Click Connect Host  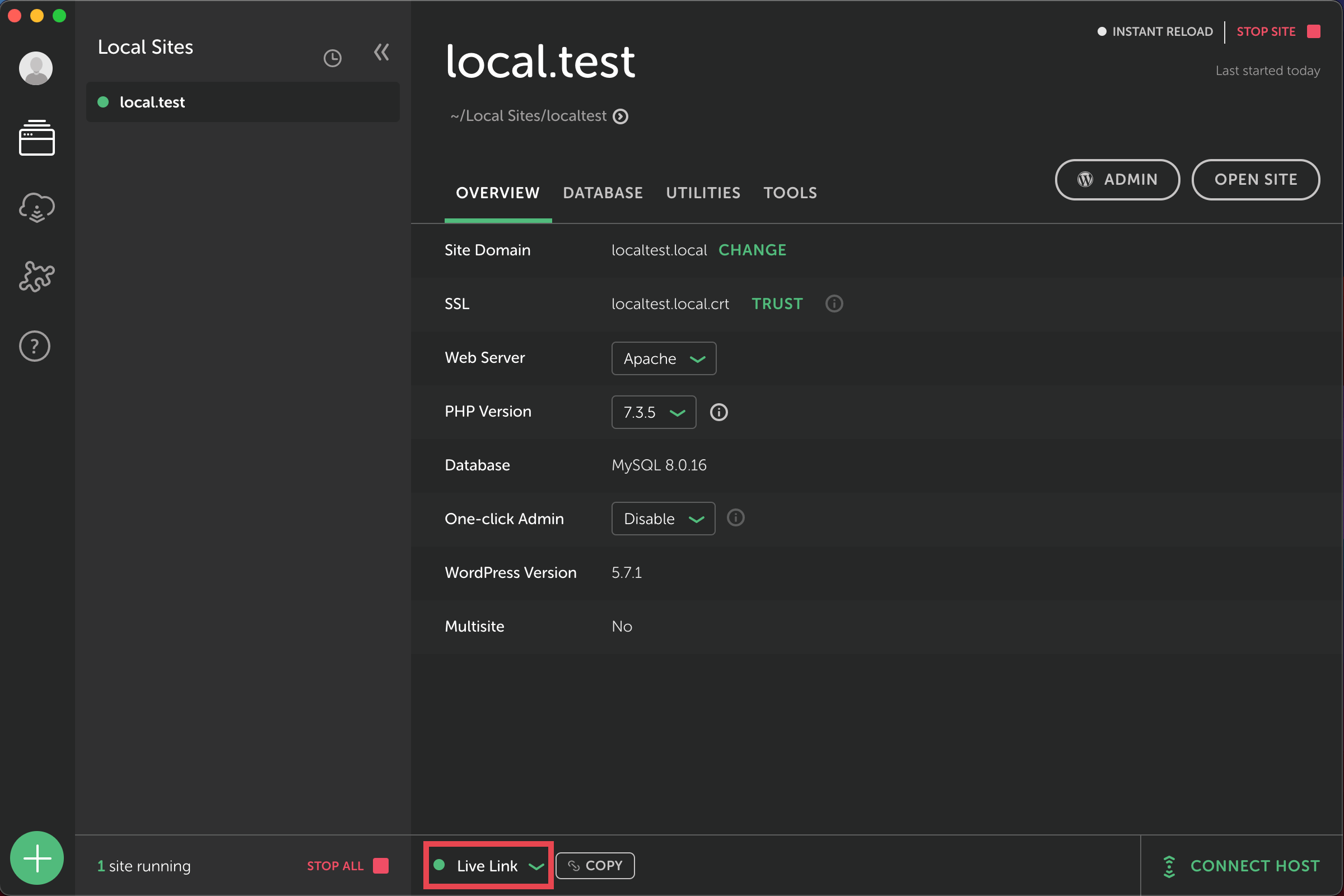[1255, 866]
